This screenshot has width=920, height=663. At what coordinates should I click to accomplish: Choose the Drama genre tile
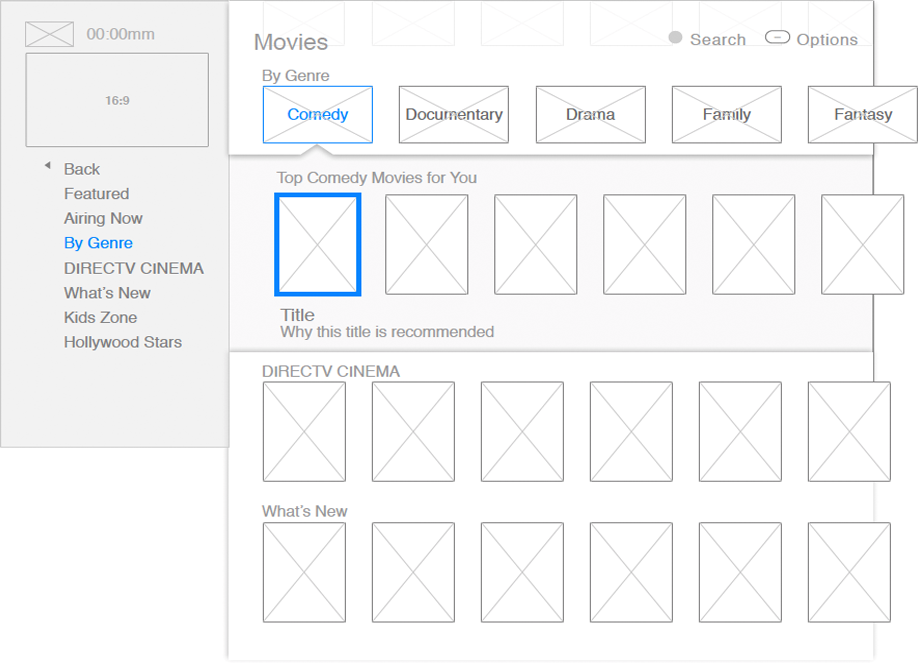pos(590,114)
